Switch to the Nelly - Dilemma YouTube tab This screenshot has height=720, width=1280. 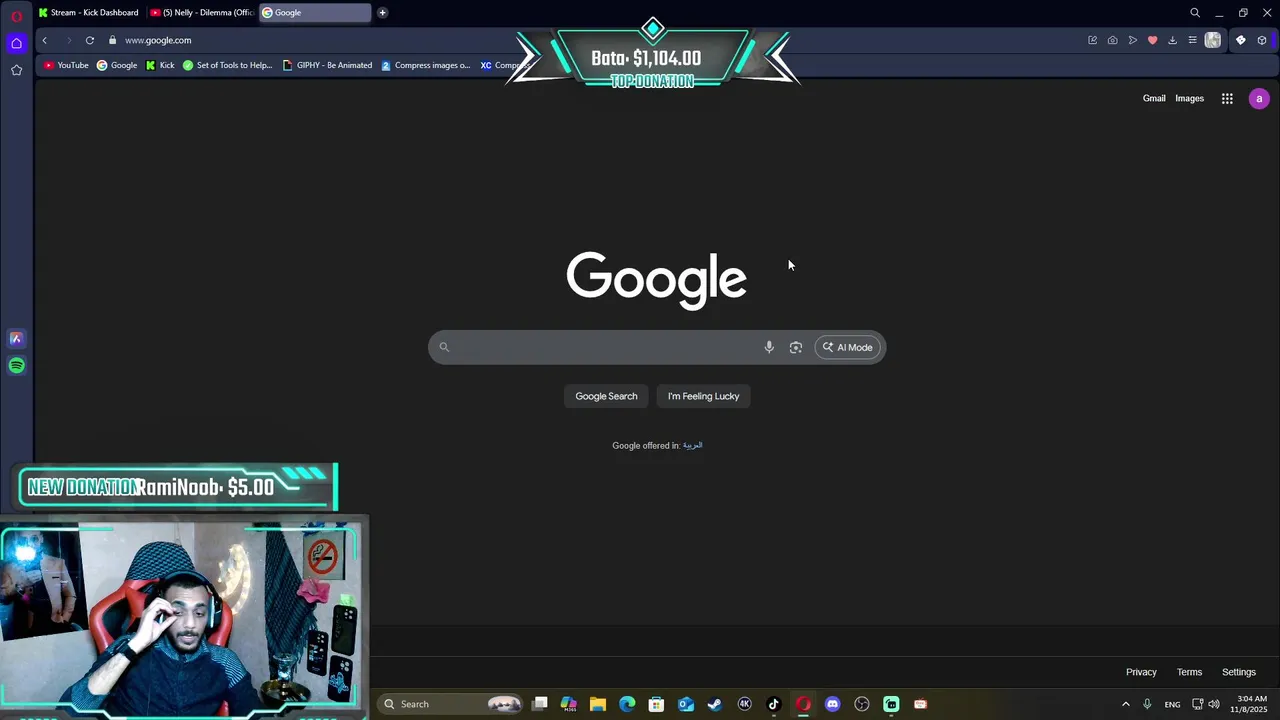pyautogui.click(x=202, y=13)
